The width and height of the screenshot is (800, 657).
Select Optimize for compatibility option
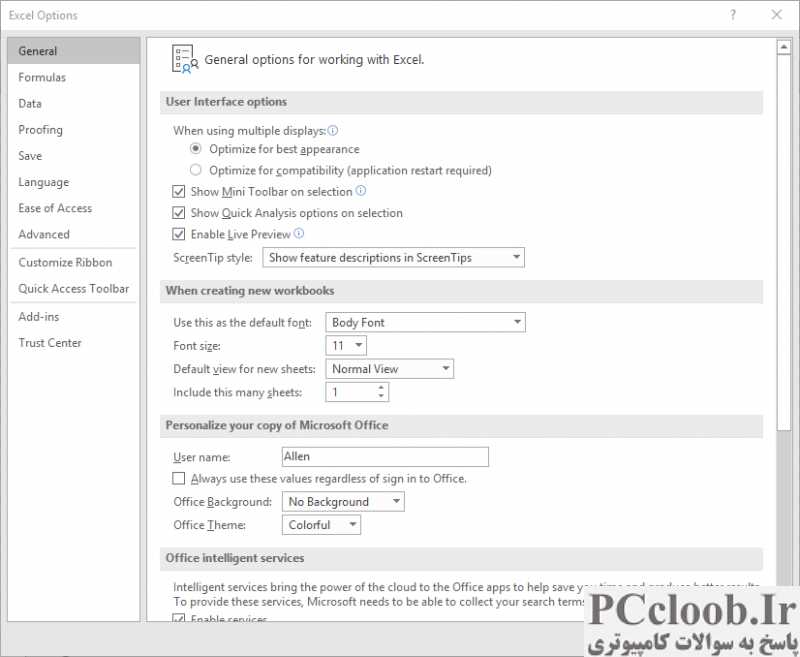(195, 170)
